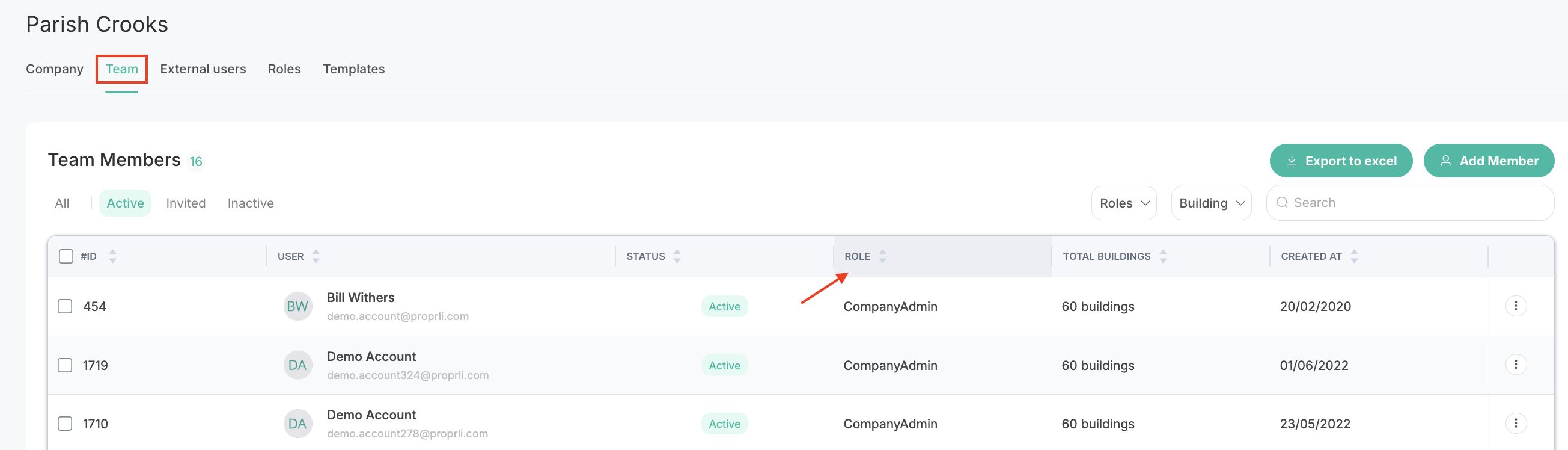
Task: Sort by the USER column arrows
Action: click(316, 256)
